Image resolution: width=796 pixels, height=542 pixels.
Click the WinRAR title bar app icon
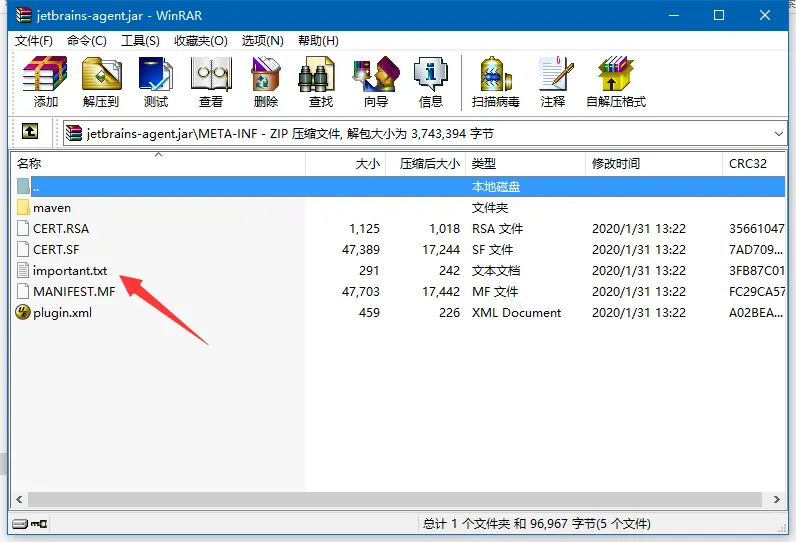pyautogui.click(x=23, y=15)
